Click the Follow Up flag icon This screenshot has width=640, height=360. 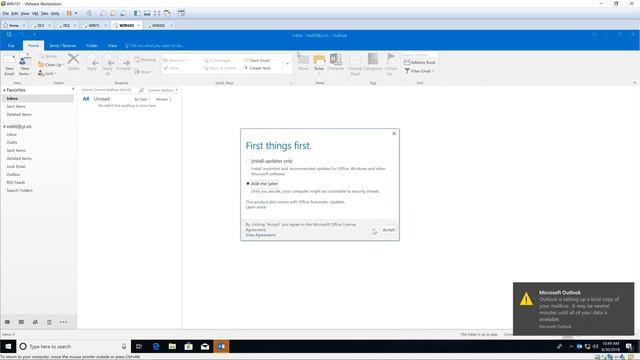click(391, 64)
